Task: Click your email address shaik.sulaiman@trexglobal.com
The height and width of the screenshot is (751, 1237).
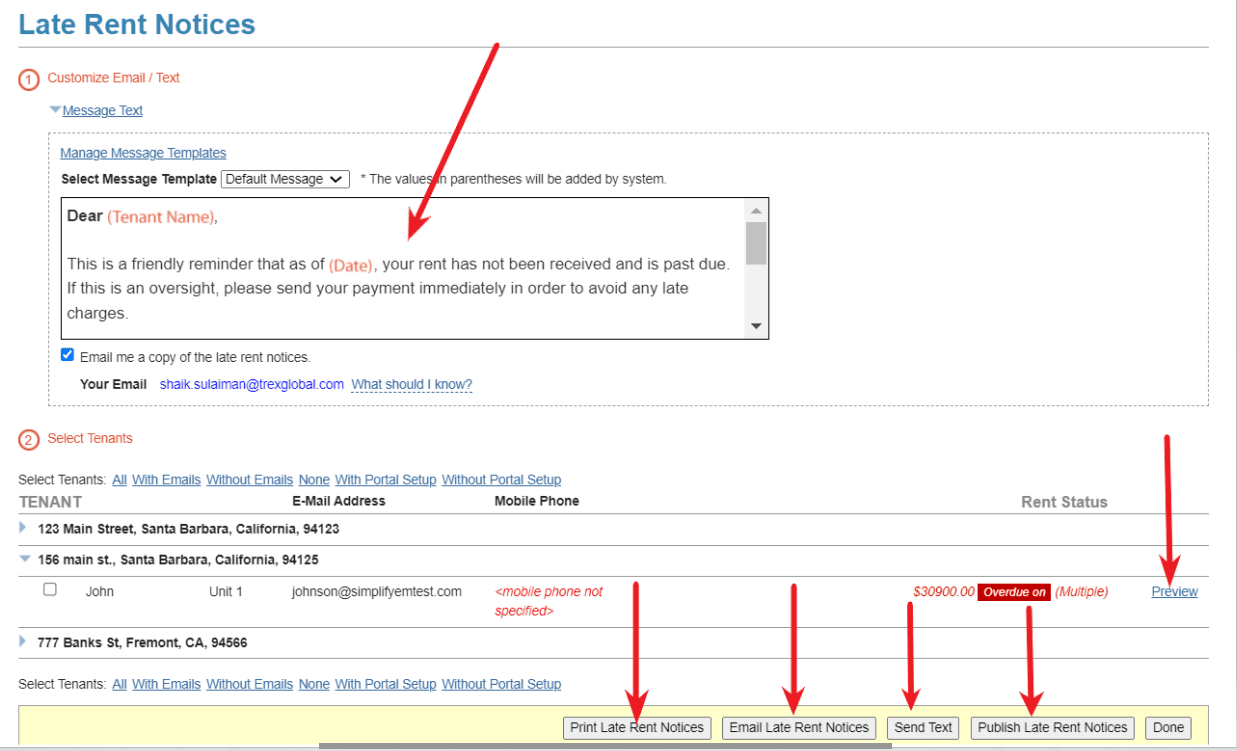Action: click(x=250, y=384)
